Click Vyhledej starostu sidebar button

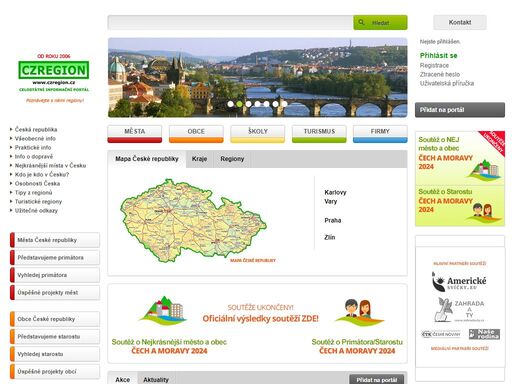[x=55, y=354]
